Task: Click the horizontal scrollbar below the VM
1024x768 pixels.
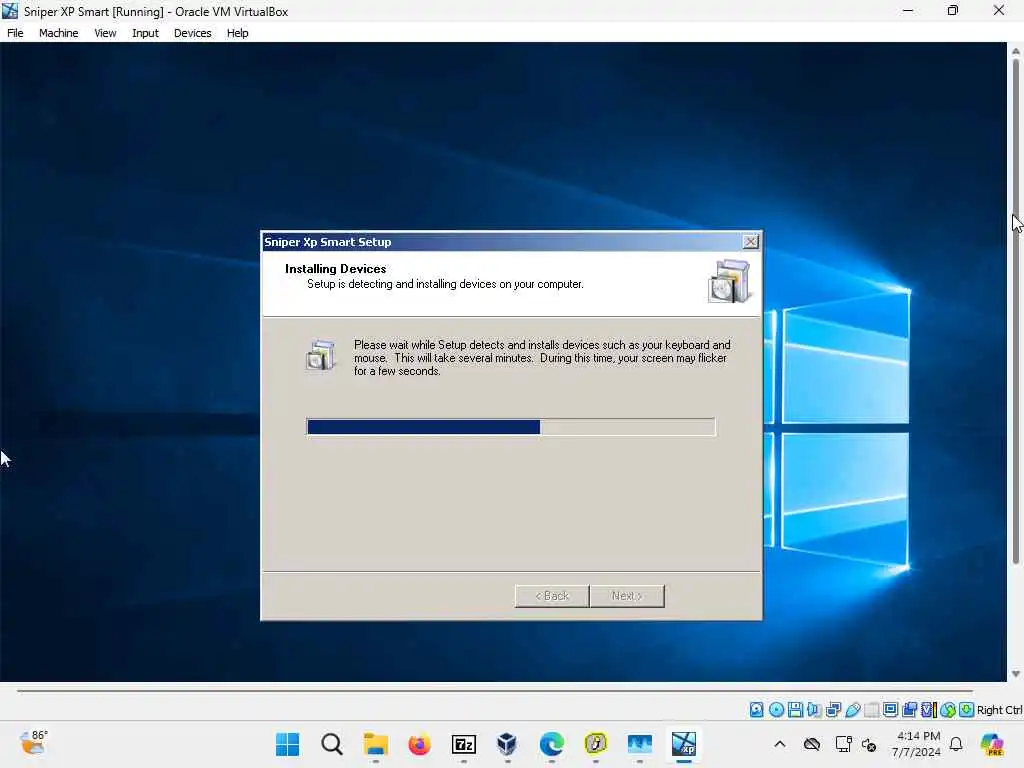Action: pyautogui.click(x=494, y=690)
